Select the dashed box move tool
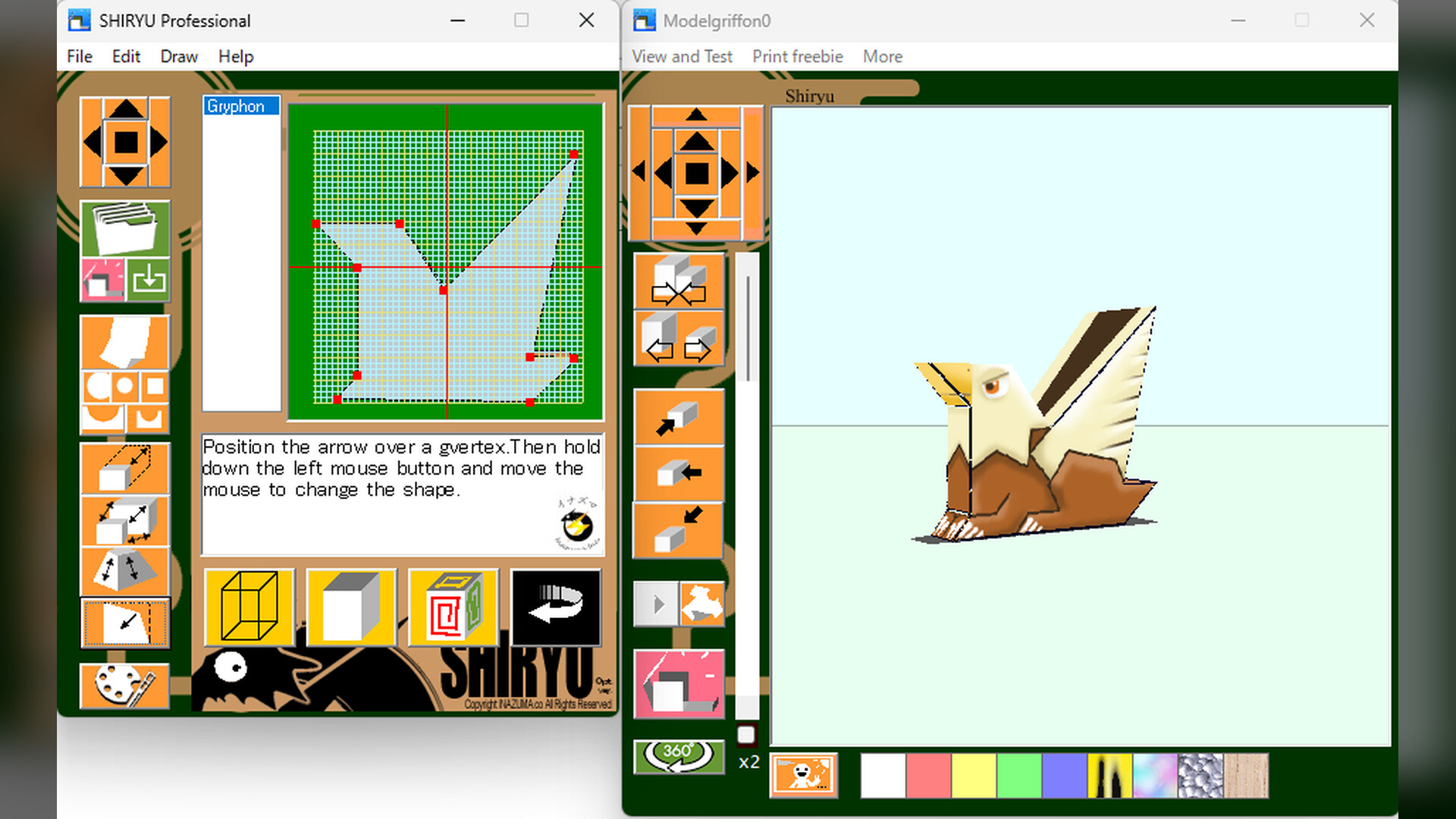Viewport: 1456px width, 819px height. pos(125,468)
